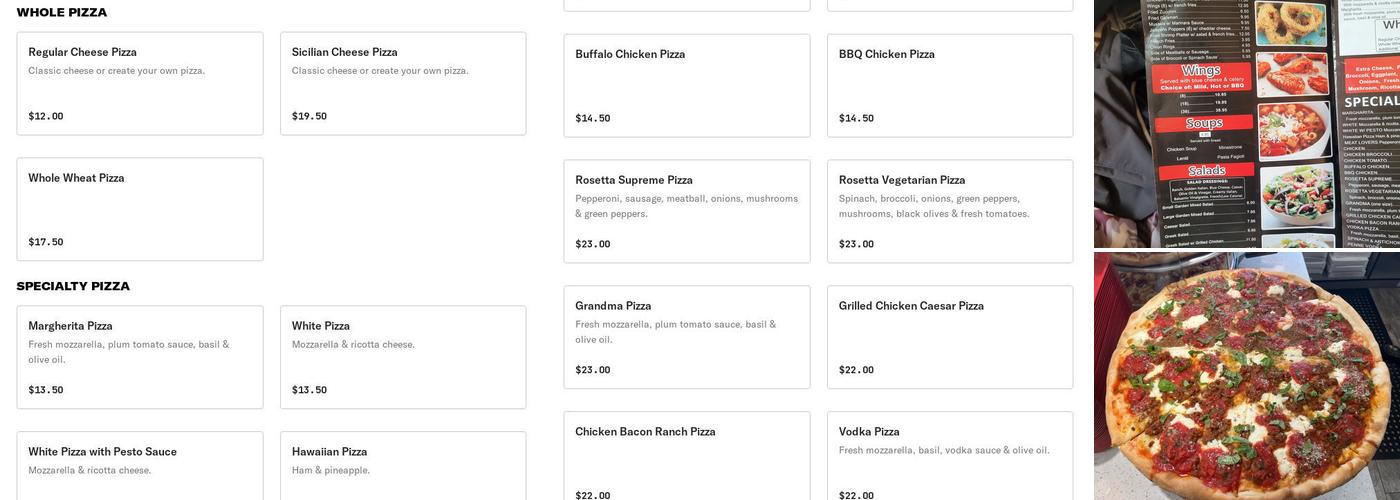Image resolution: width=1400 pixels, height=500 pixels.
Task: Add Margherita Pizza from Specialty Pizza
Action: [140, 357]
